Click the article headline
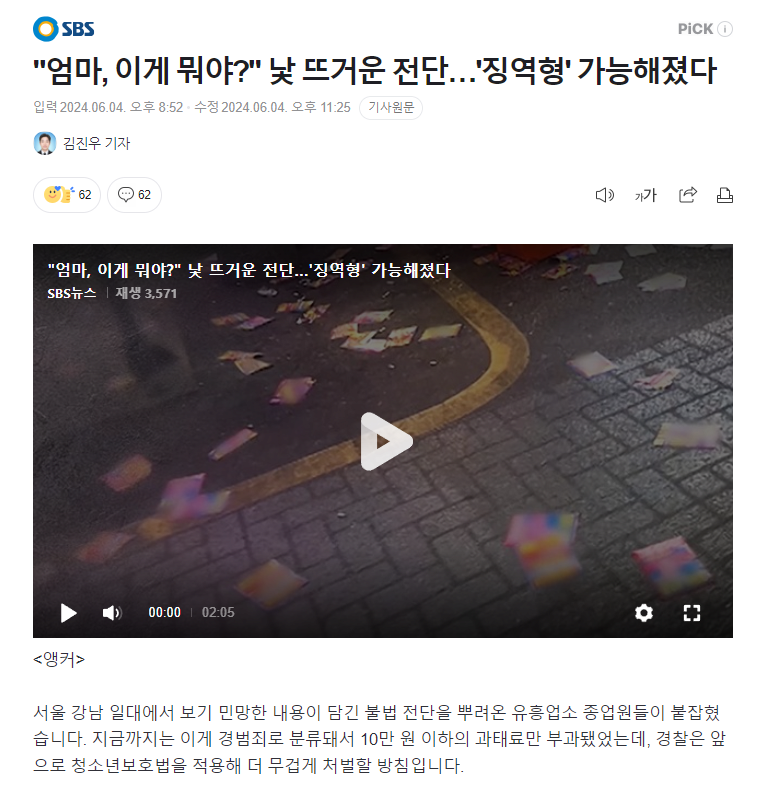Viewport: 772px width, 796px height. [375, 70]
